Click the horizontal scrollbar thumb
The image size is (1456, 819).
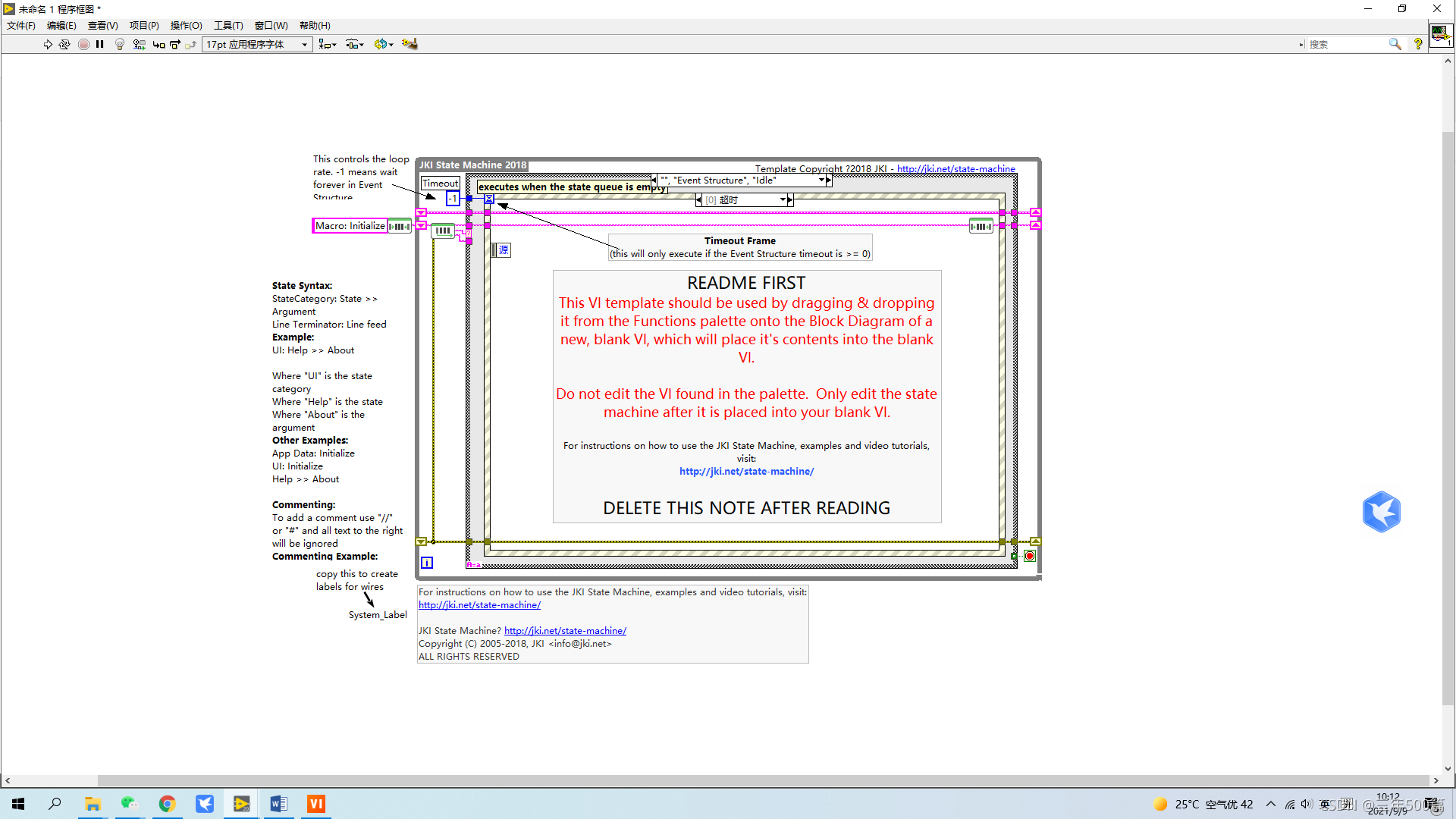tap(763, 780)
